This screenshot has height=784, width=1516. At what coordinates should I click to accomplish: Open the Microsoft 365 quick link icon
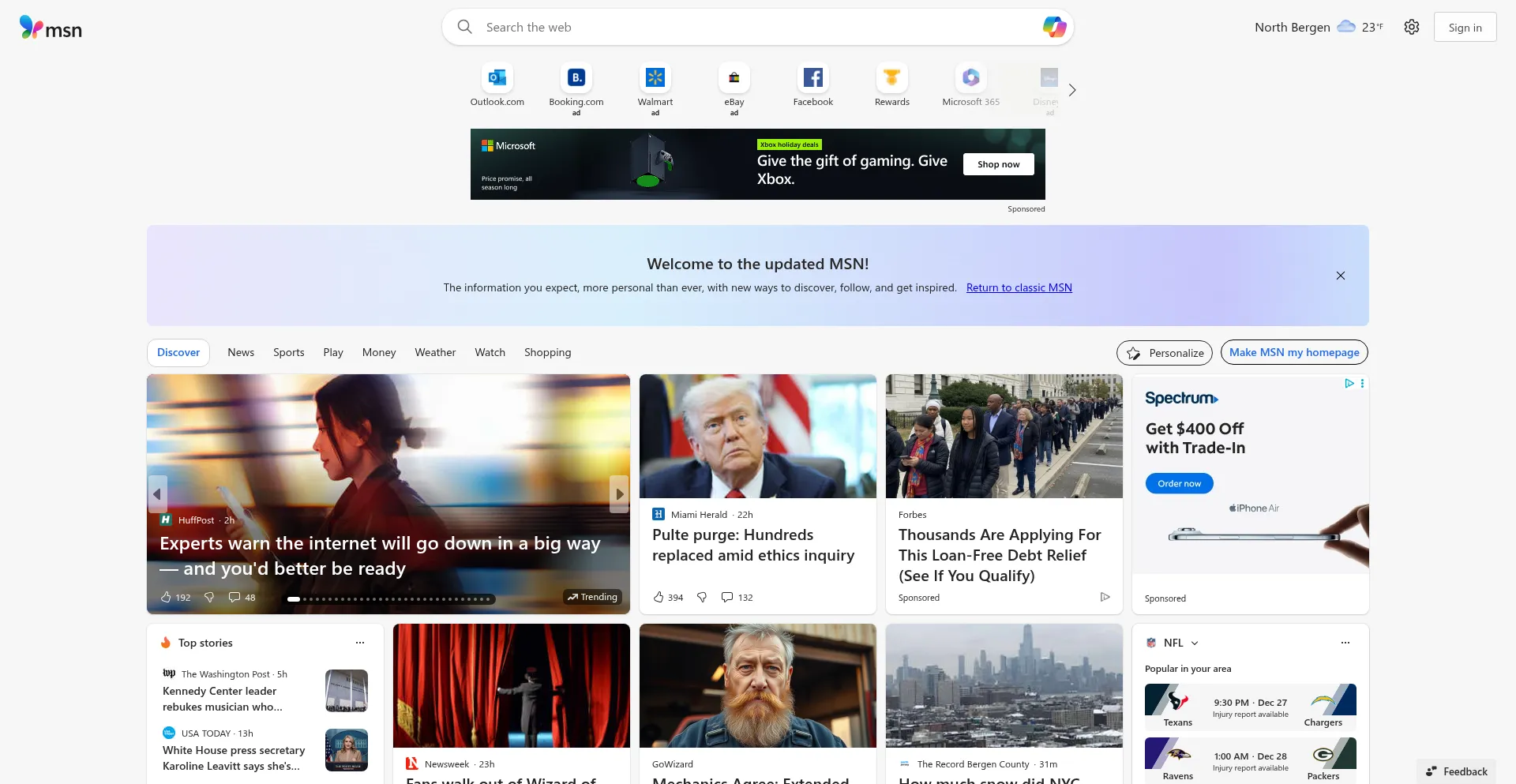coord(970,77)
